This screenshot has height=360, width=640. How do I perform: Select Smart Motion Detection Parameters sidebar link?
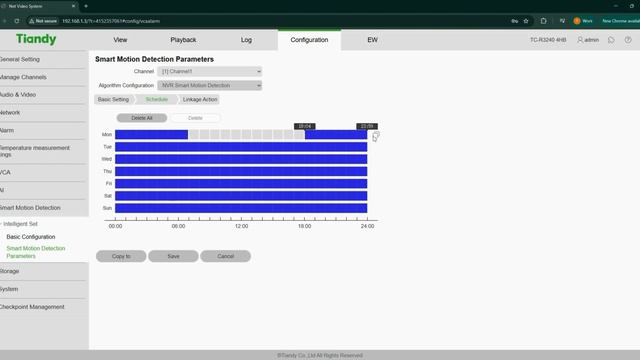pyautogui.click(x=36, y=252)
